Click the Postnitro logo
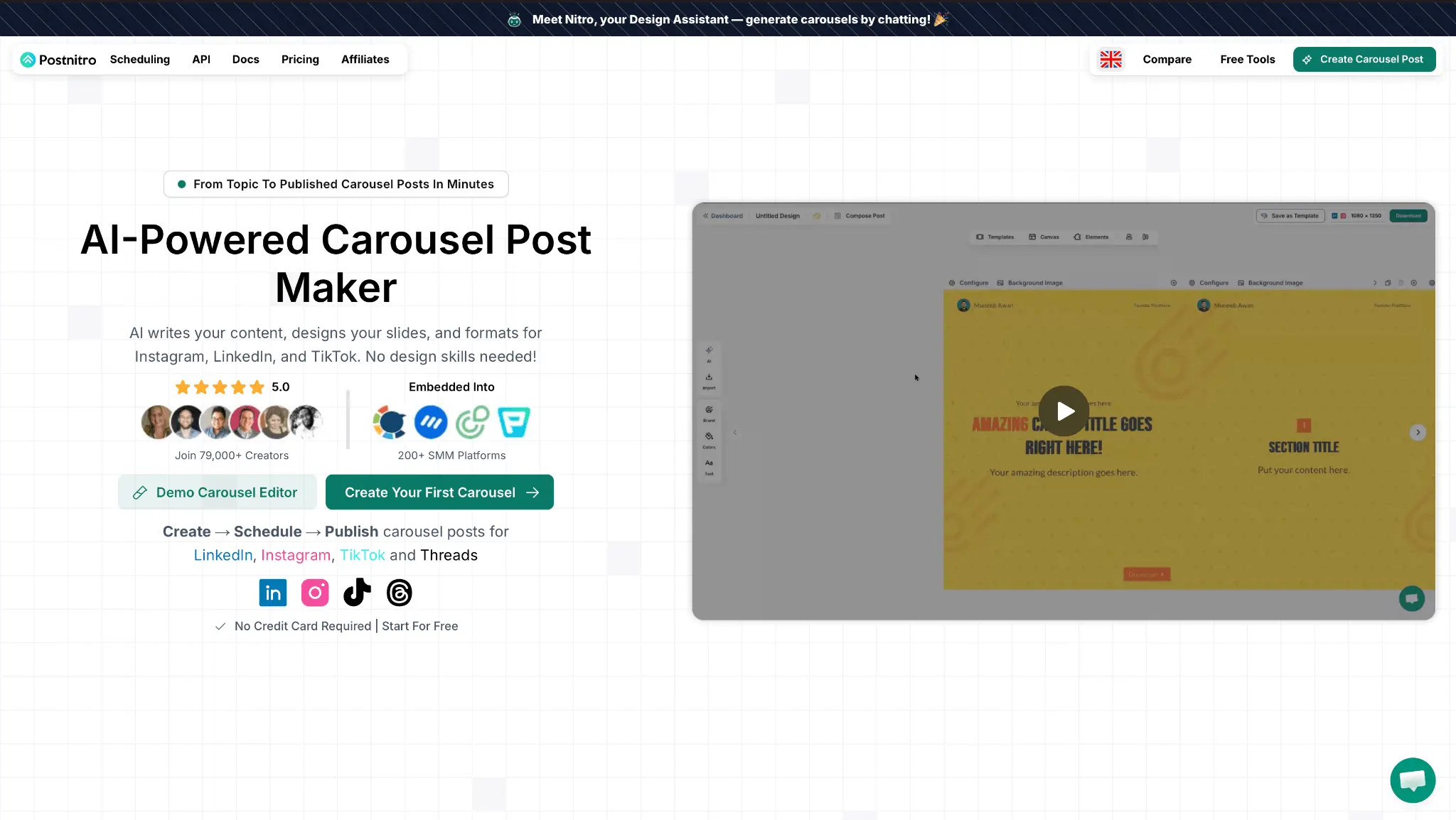The width and height of the screenshot is (1456, 820). (58, 60)
